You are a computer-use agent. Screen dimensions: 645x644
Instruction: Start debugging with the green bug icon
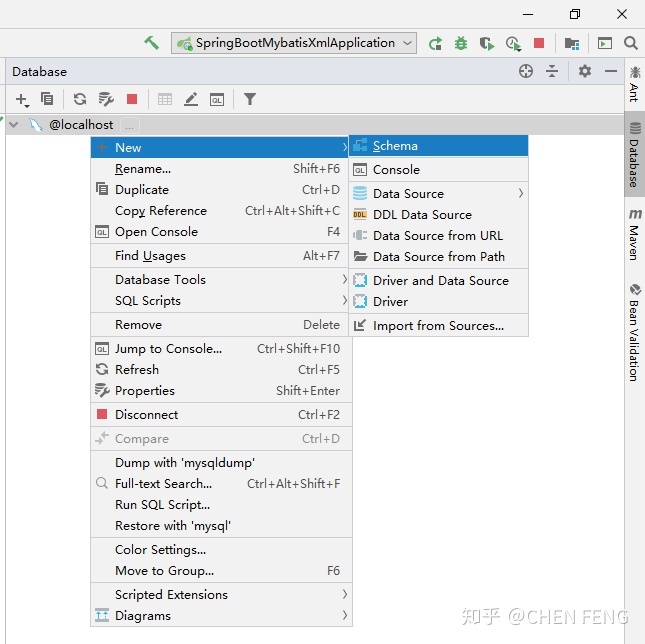461,43
